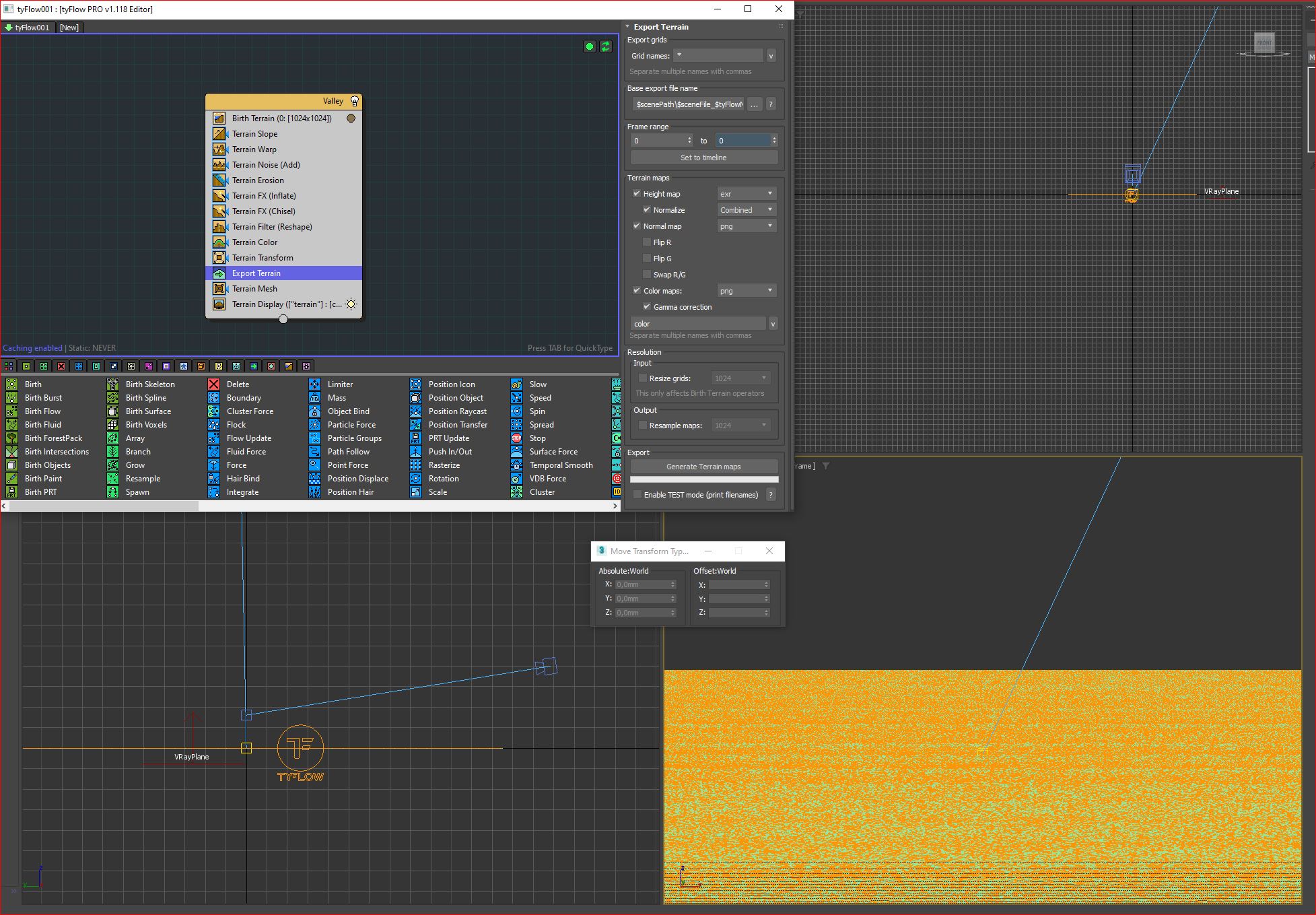Select the Spawn operator icon

point(112,492)
